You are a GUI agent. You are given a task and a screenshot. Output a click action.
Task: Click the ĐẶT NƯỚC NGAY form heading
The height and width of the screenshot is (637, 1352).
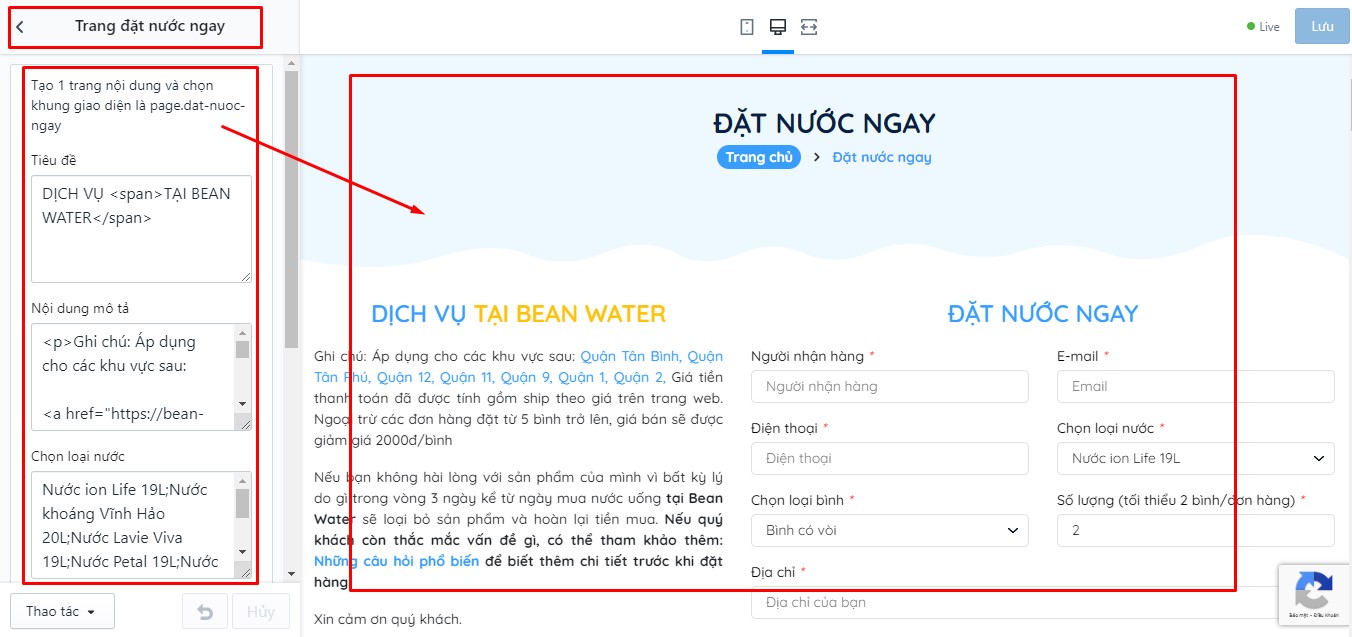(x=1043, y=314)
